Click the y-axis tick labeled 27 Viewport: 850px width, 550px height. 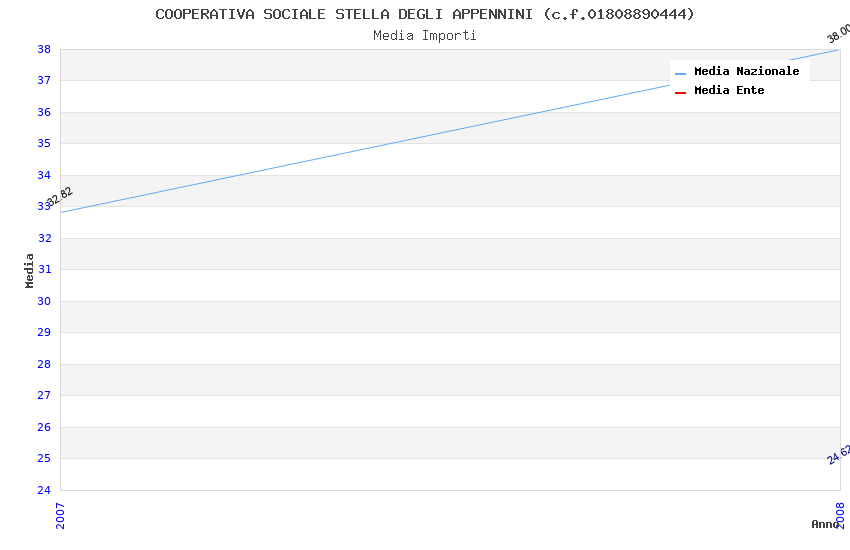44,395
